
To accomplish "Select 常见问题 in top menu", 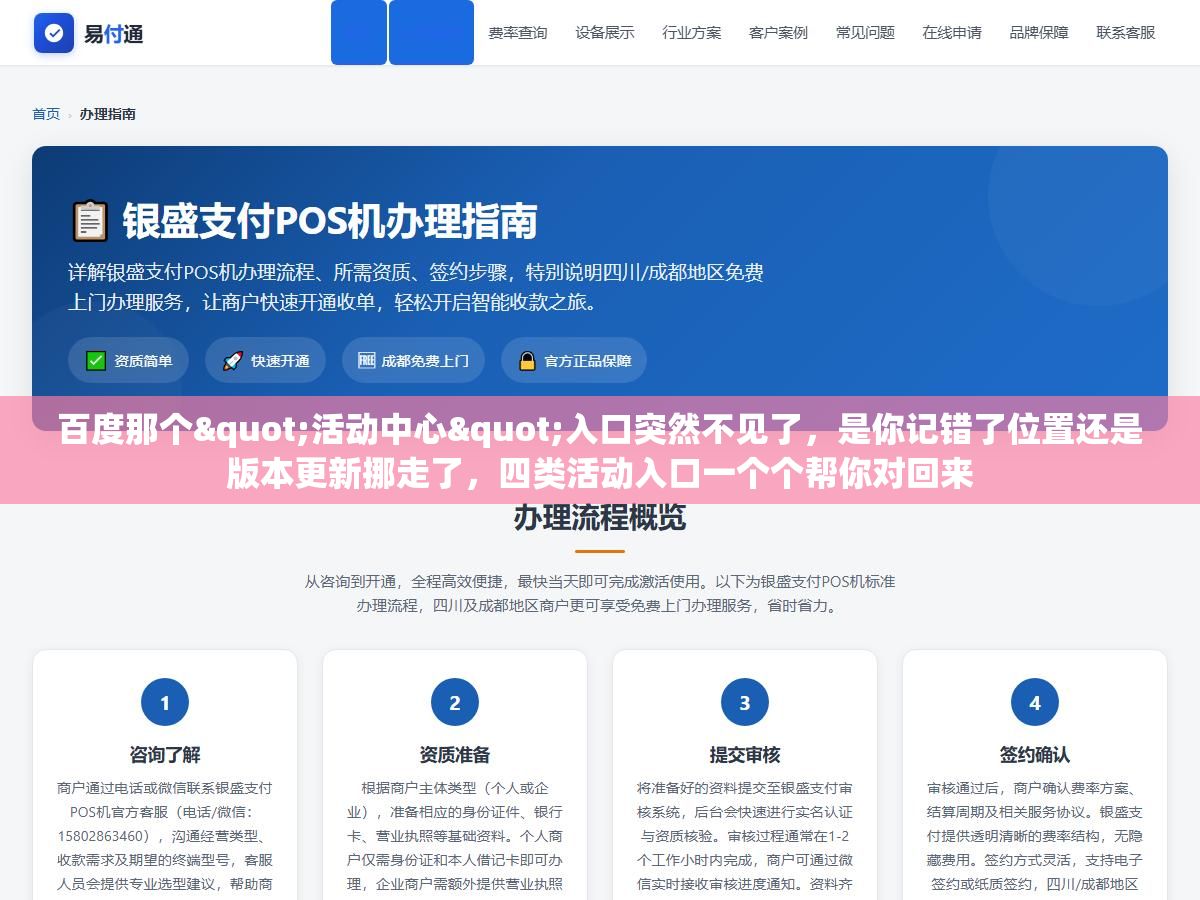I will coord(866,33).
